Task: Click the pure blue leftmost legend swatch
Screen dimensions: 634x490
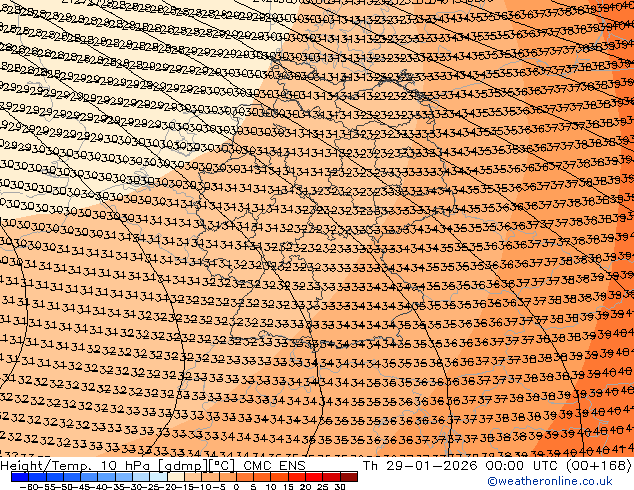Action: click(20, 477)
